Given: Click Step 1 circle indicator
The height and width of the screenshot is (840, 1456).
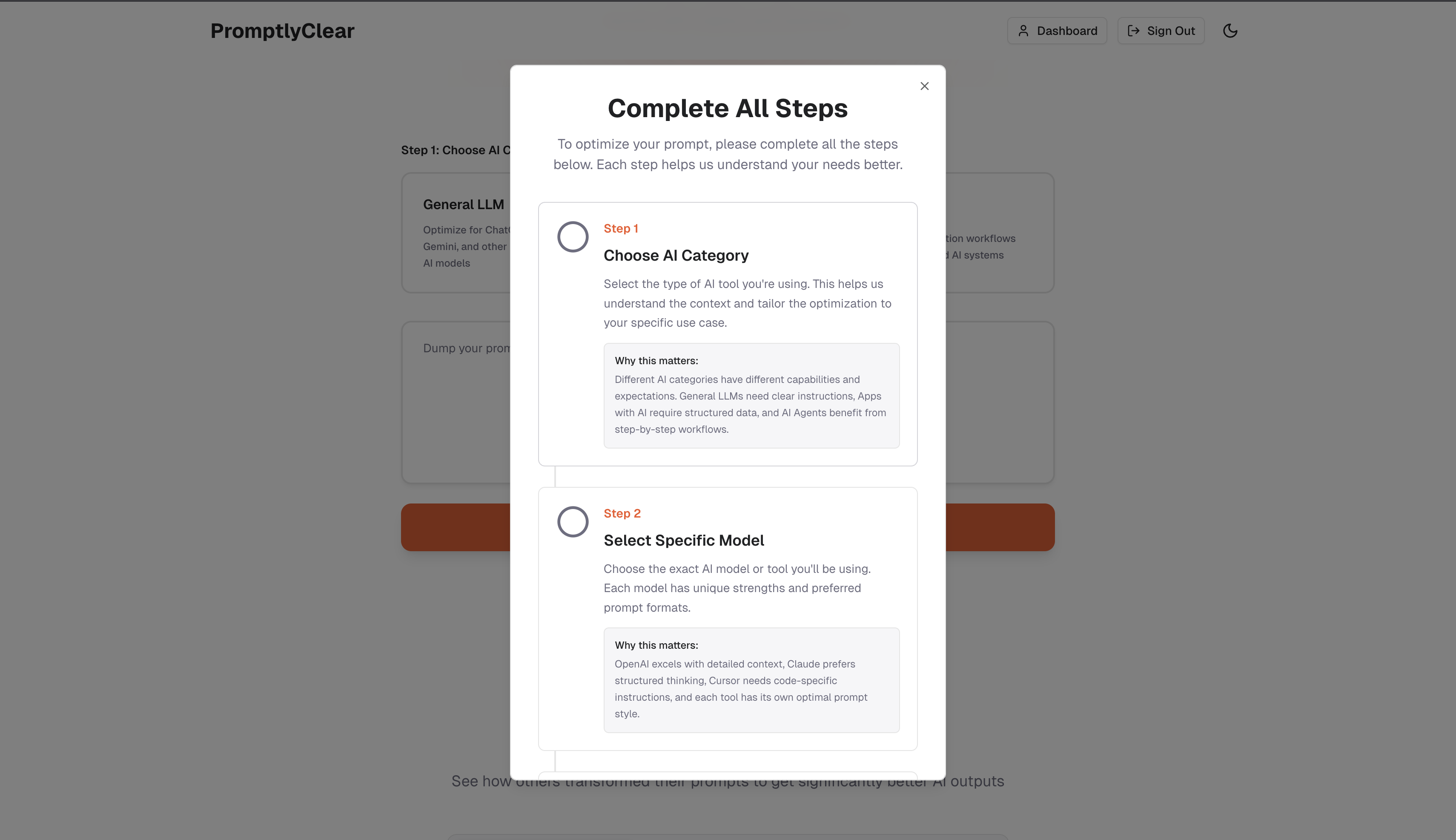Looking at the screenshot, I should pyautogui.click(x=573, y=236).
